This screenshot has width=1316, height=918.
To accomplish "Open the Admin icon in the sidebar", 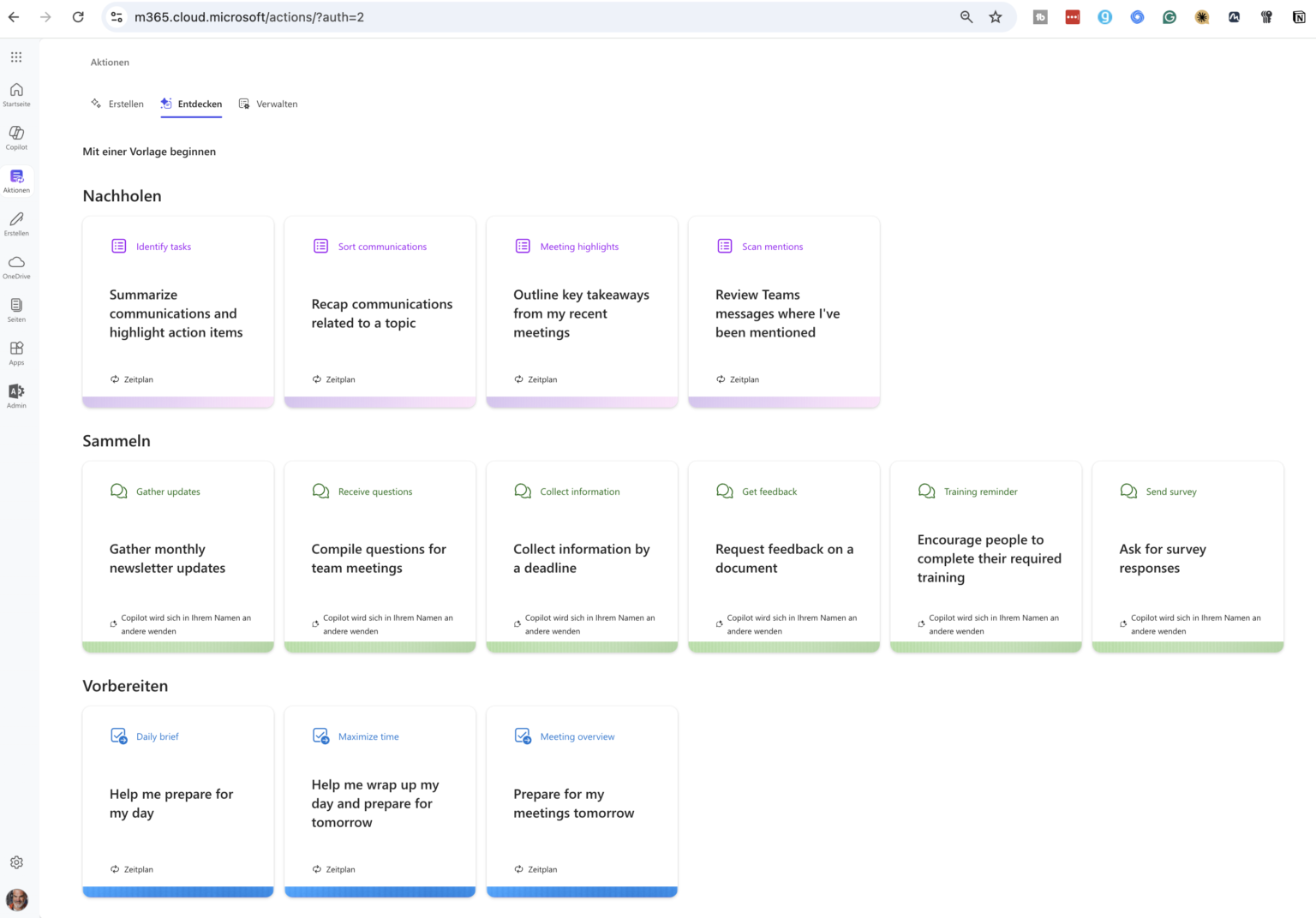I will (x=16, y=394).
